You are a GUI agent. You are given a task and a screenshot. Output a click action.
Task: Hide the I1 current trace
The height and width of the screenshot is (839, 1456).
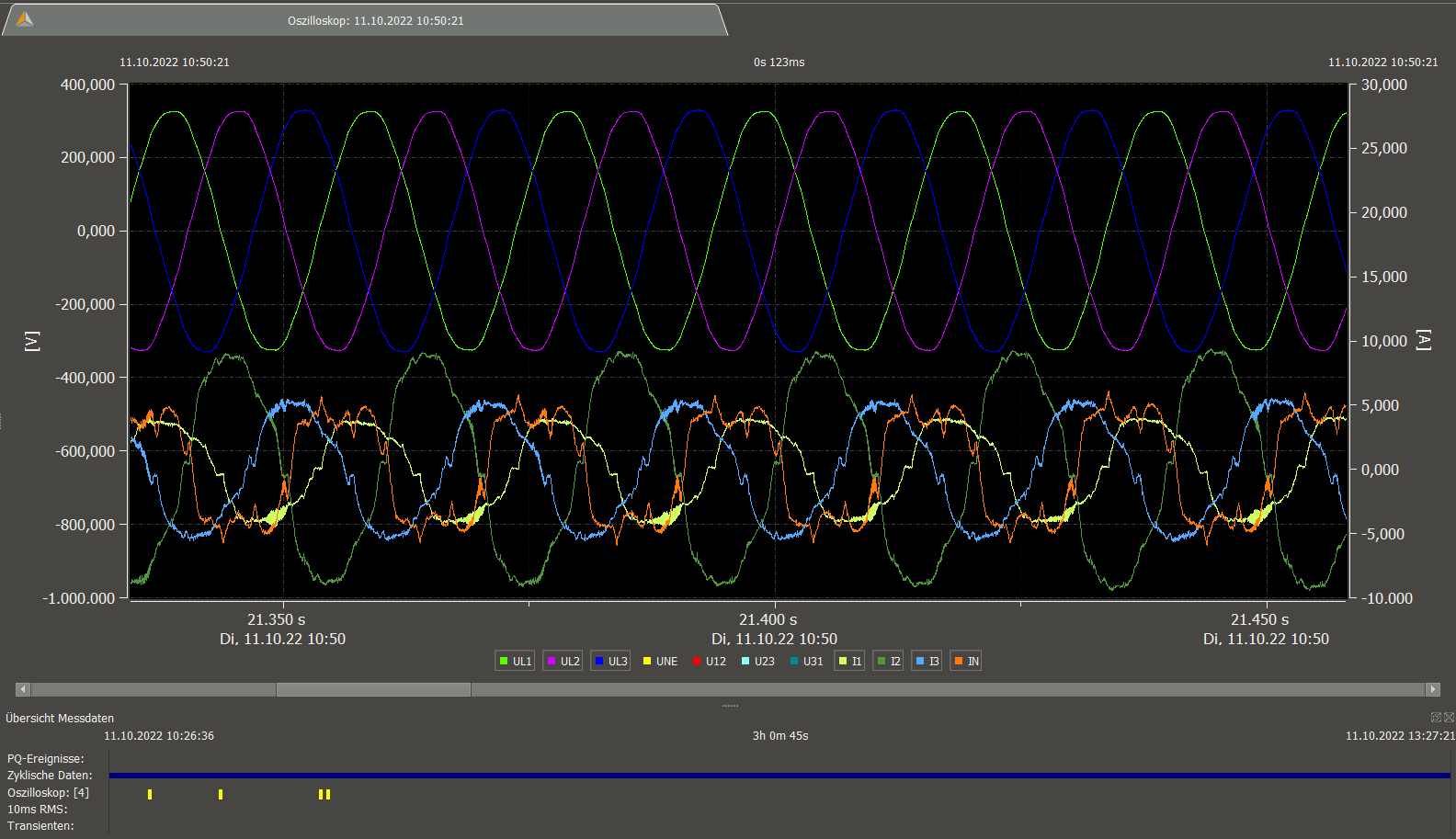[849, 661]
